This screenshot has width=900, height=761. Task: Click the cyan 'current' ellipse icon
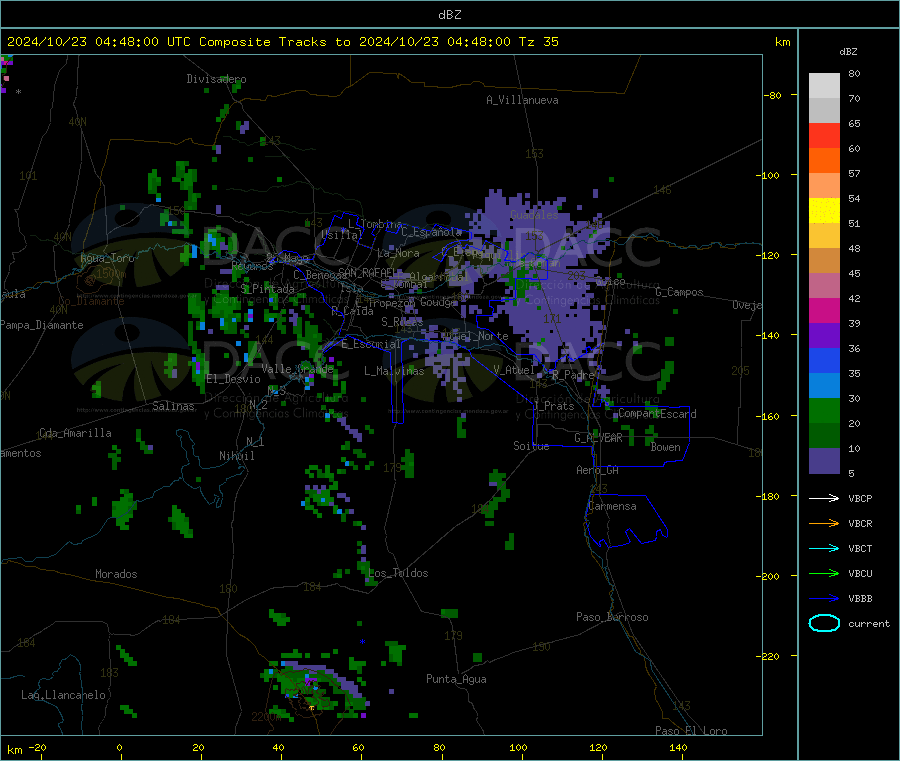[824, 623]
